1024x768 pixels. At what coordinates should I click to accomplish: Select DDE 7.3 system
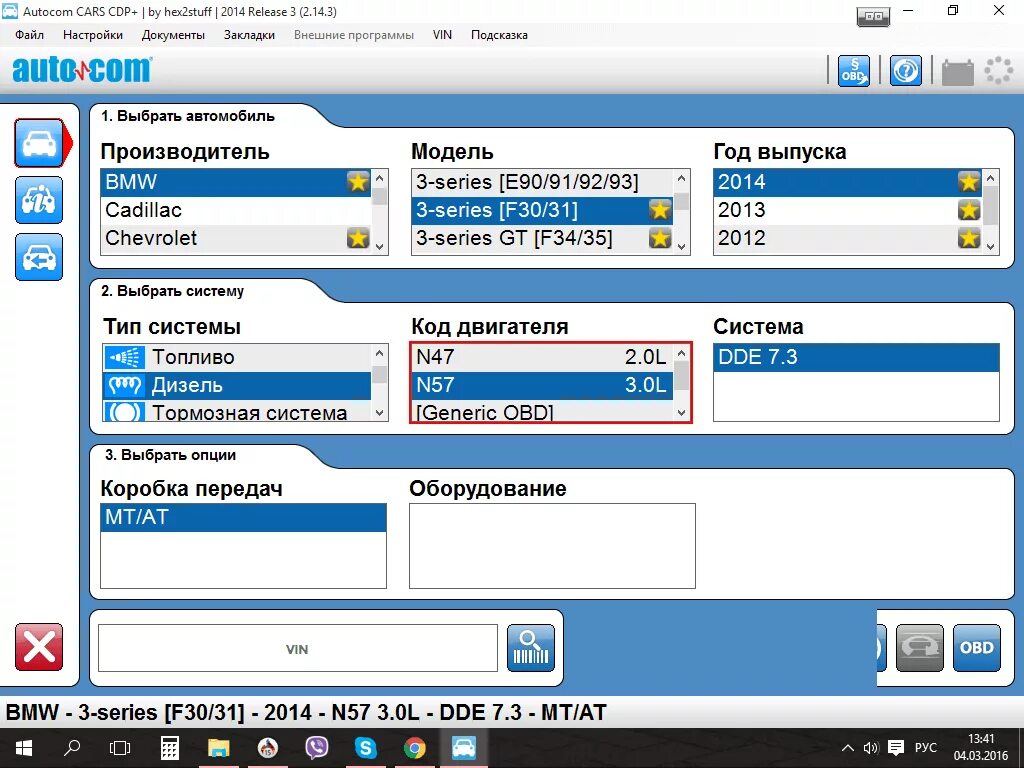(x=856, y=357)
